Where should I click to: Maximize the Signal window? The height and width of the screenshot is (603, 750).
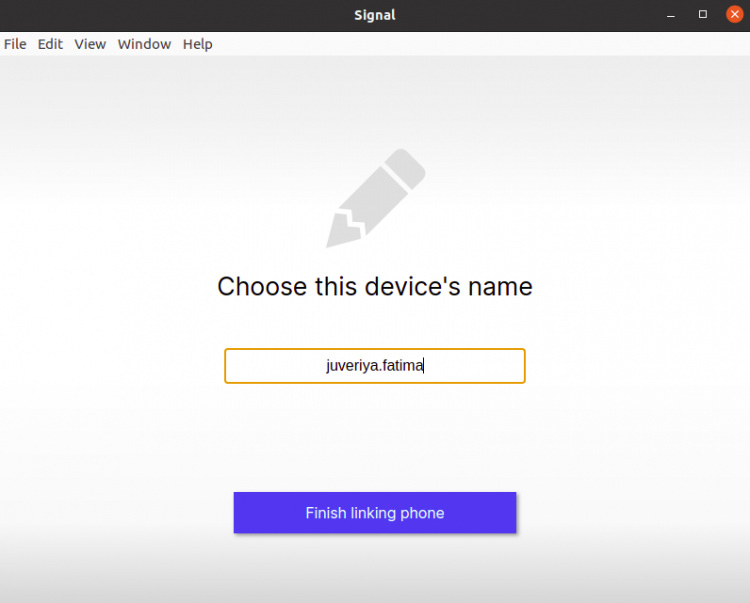click(703, 15)
